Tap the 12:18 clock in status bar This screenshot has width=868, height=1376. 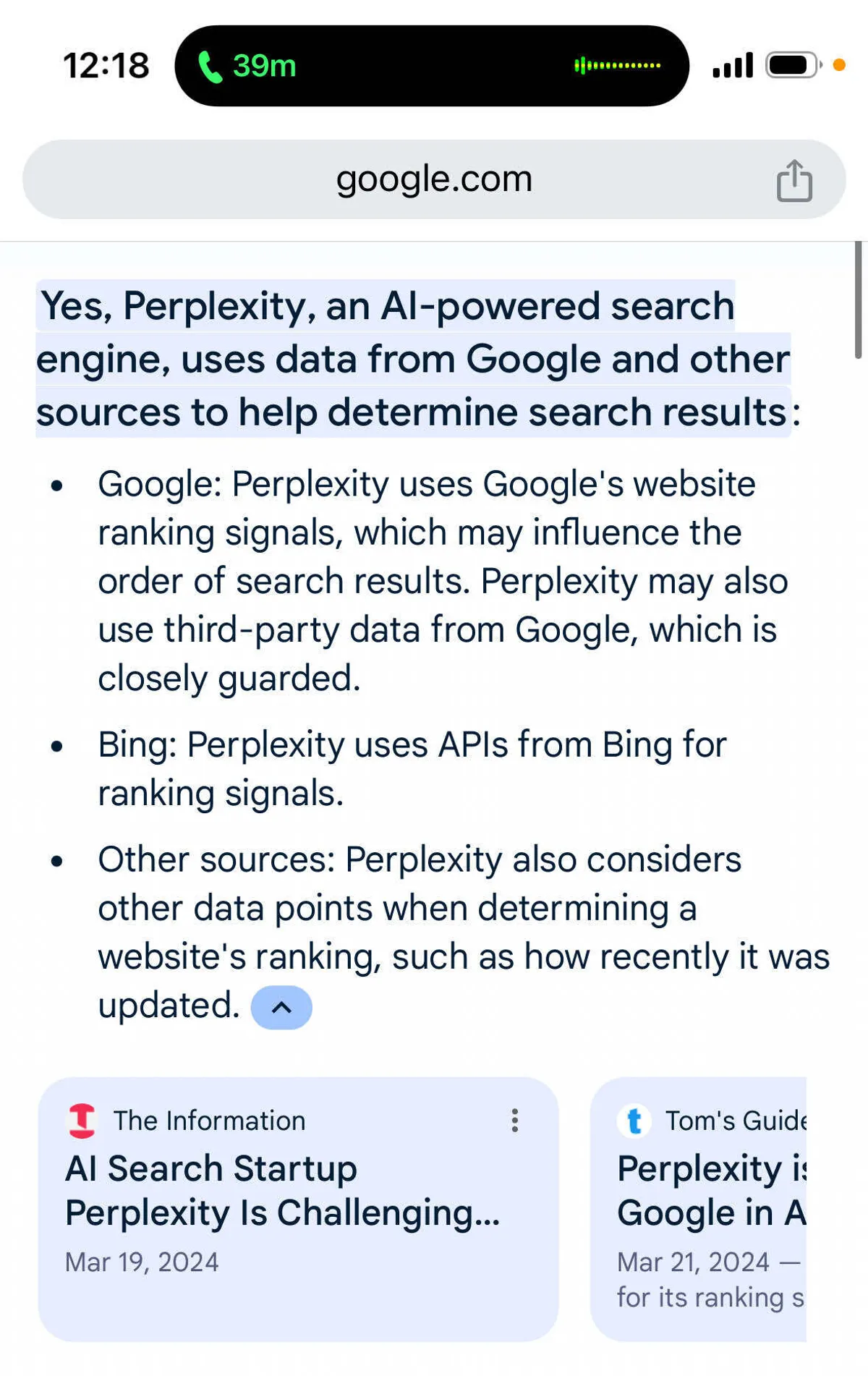click(106, 66)
